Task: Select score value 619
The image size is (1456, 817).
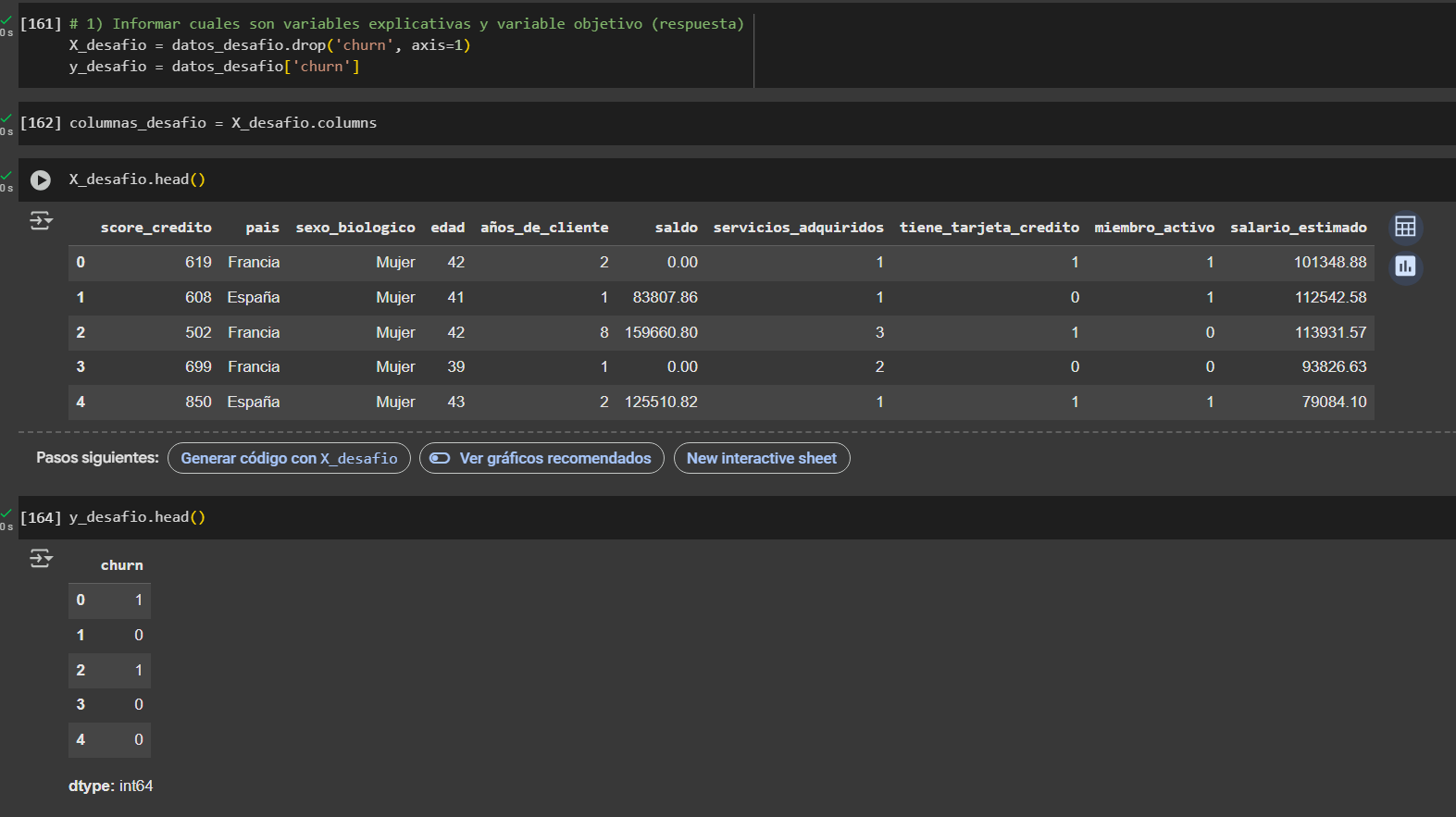Action: click(x=198, y=263)
